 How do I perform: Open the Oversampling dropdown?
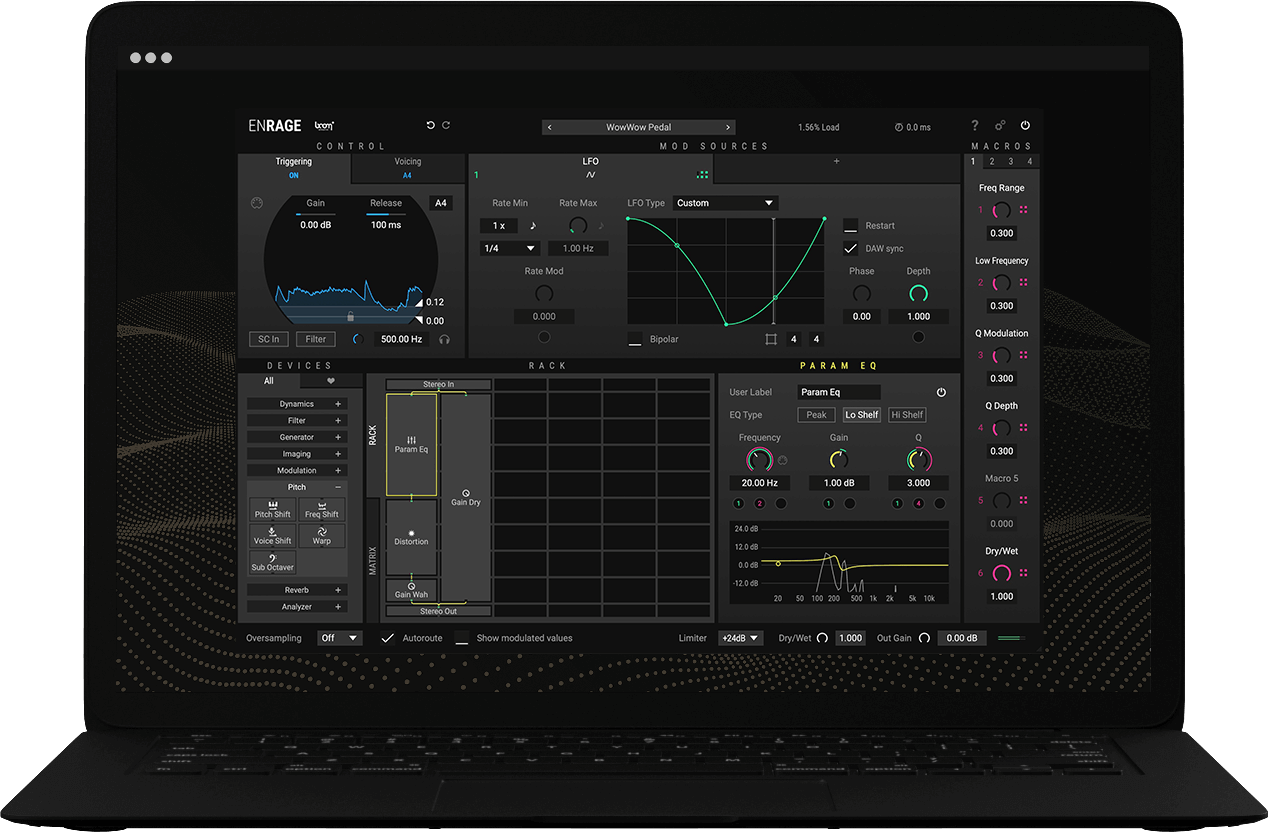[x=340, y=638]
